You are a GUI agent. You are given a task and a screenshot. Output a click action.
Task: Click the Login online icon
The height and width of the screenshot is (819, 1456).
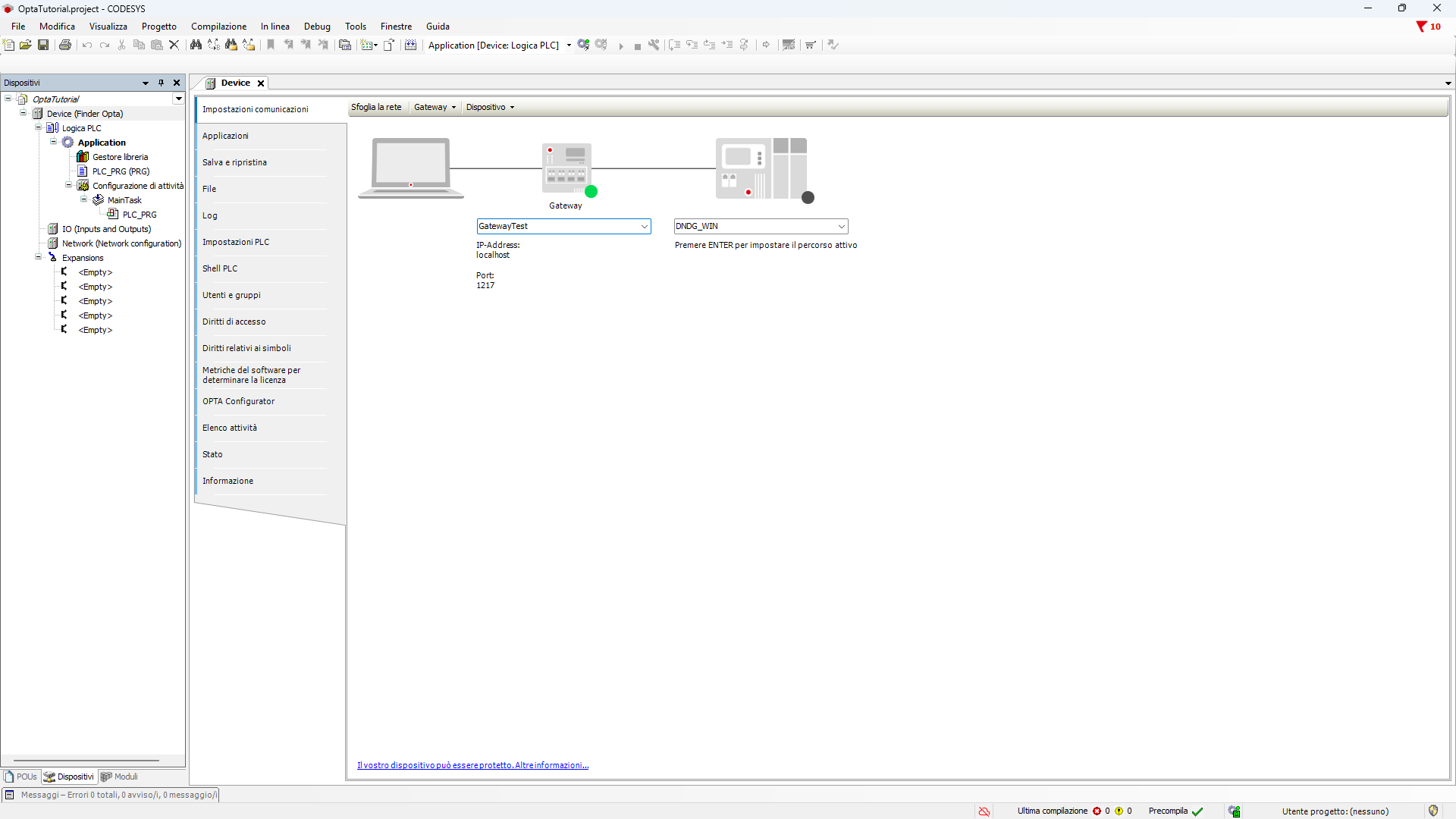(583, 45)
